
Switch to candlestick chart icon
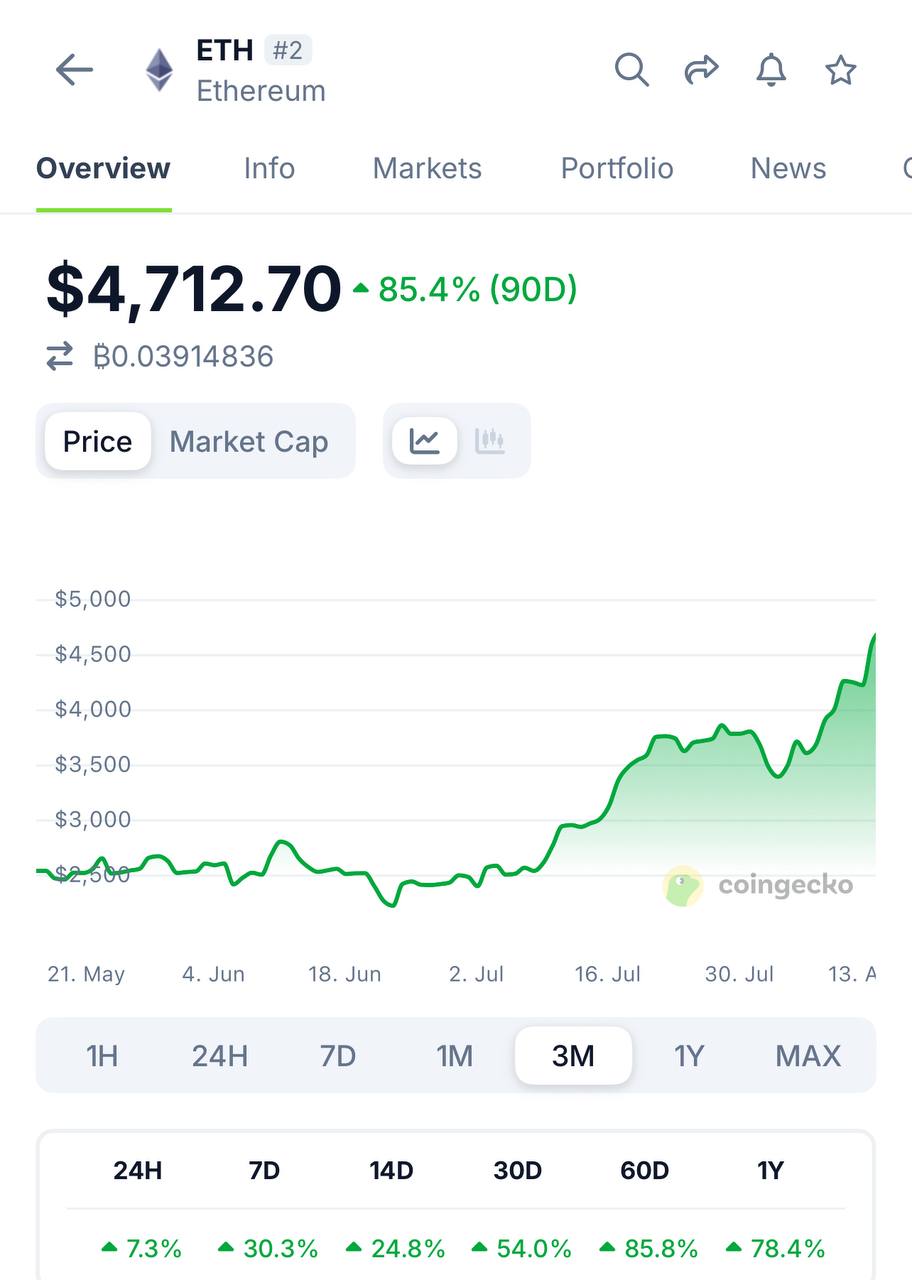pyautogui.click(x=490, y=441)
